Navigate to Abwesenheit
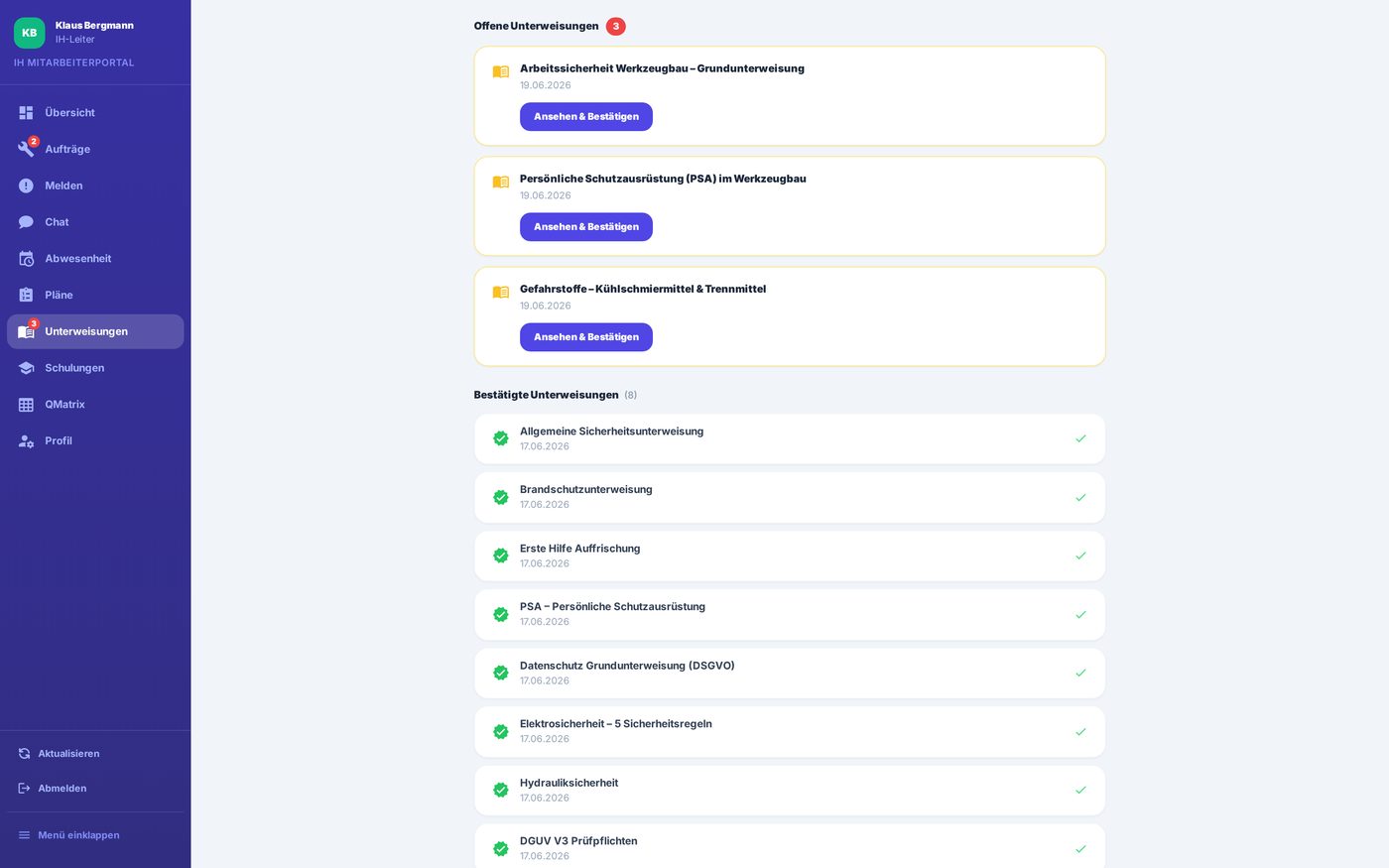This screenshot has height=868, width=1389. tap(95, 259)
